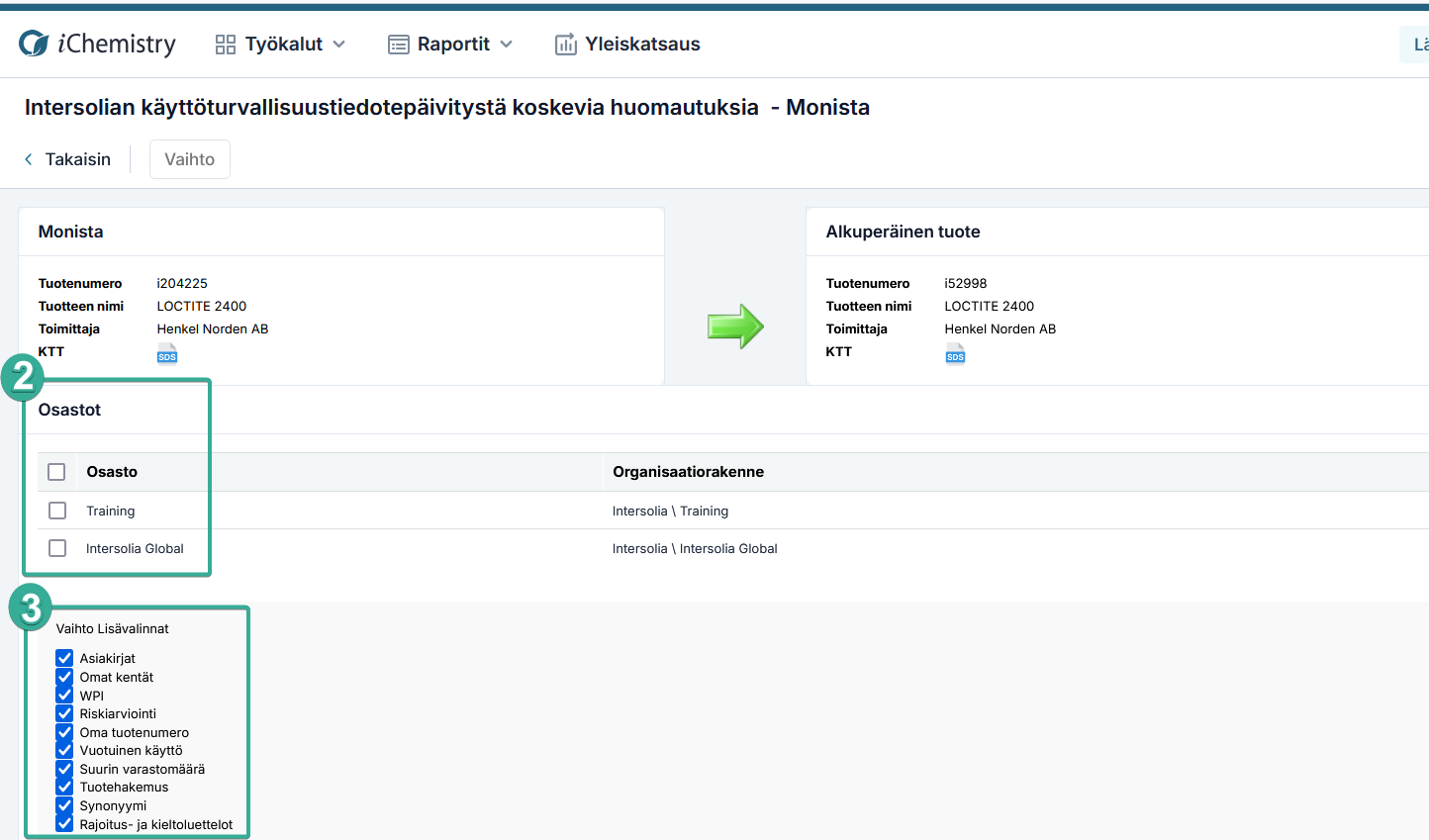Uncheck Rajoitus- ja kieltoluettelot option
1429x840 pixels.
click(x=64, y=824)
